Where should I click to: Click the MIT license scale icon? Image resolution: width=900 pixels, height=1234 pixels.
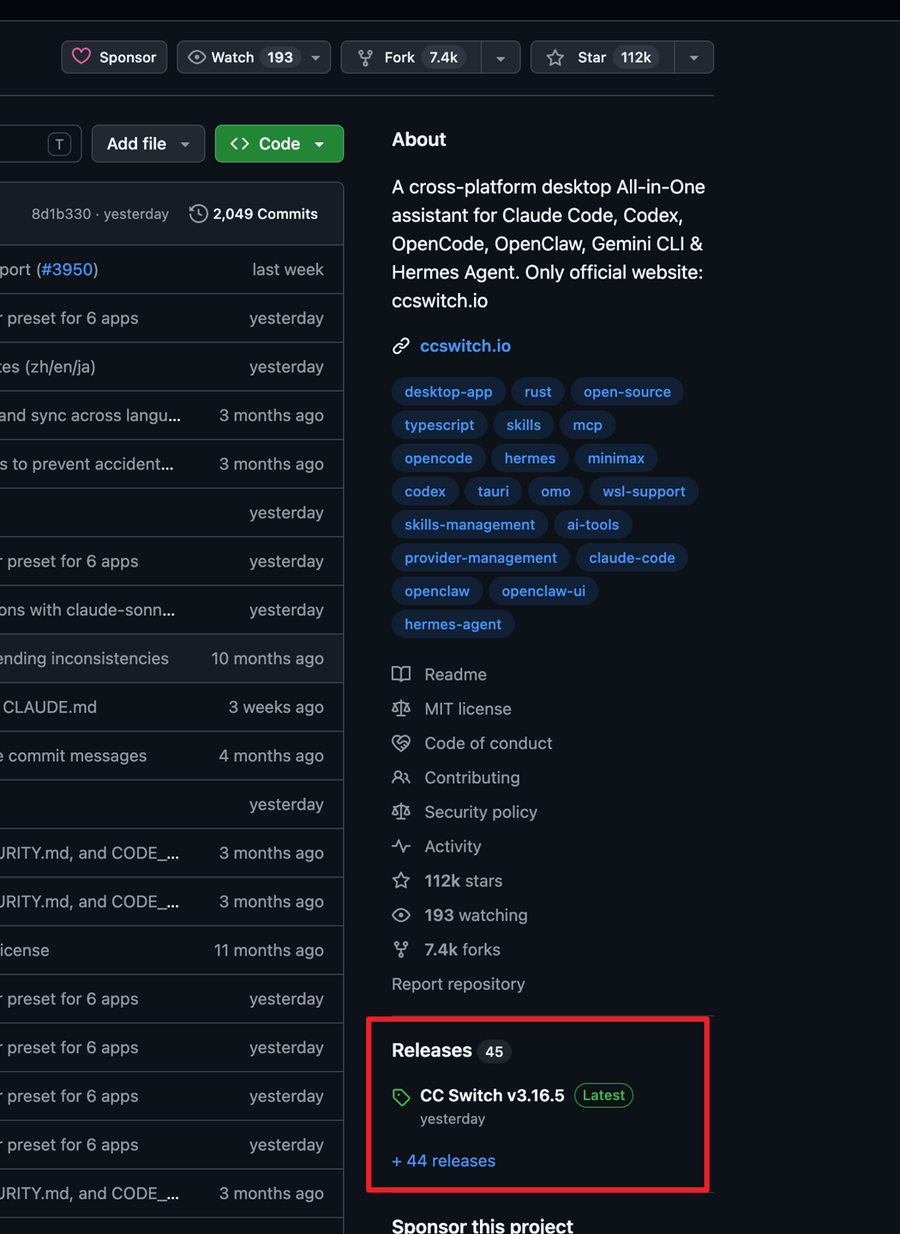[x=401, y=708]
